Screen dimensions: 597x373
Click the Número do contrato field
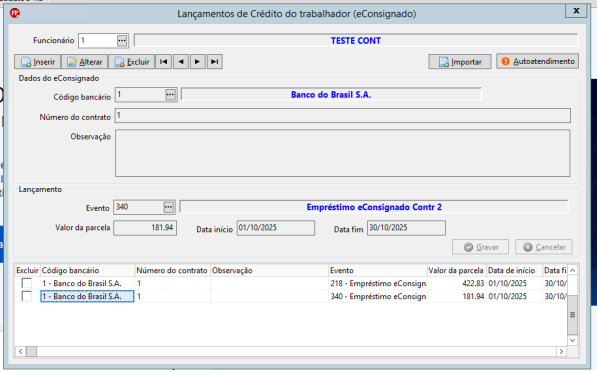click(x=343, y=115)
